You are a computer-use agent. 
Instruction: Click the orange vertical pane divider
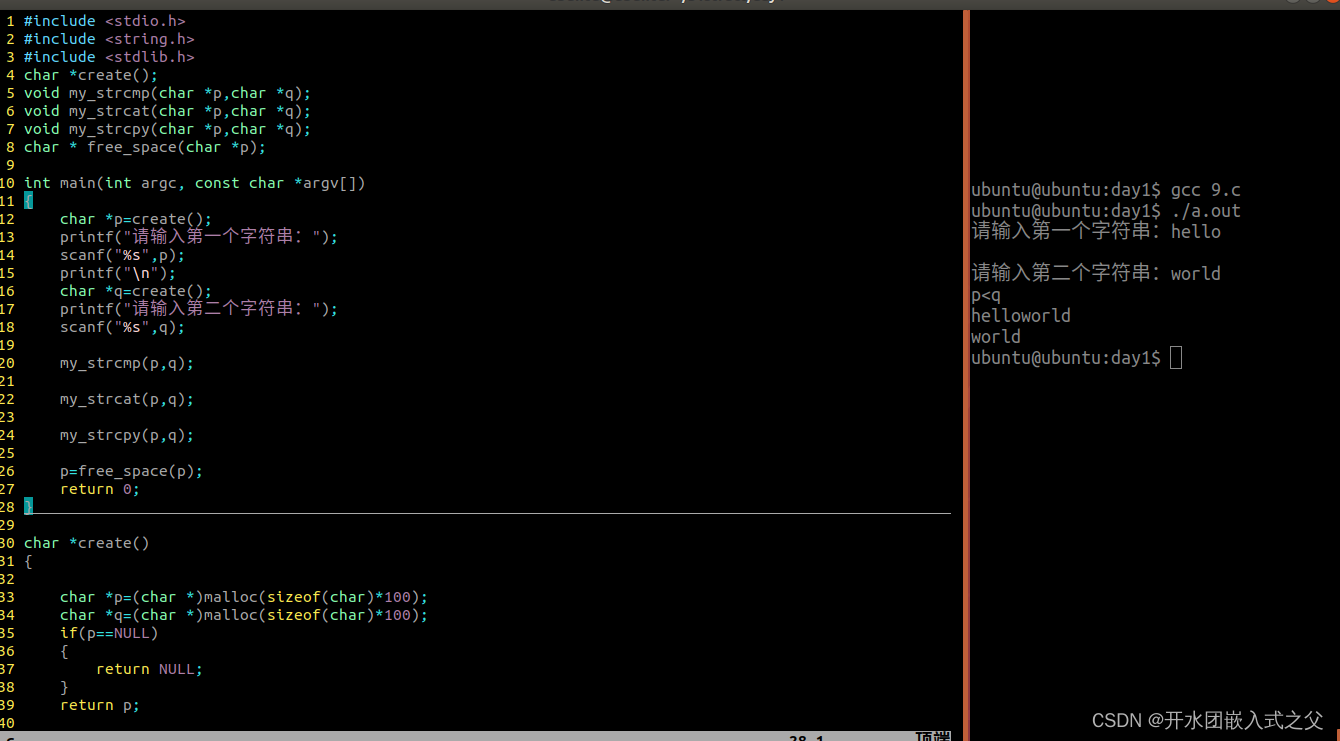click(964, 370)
